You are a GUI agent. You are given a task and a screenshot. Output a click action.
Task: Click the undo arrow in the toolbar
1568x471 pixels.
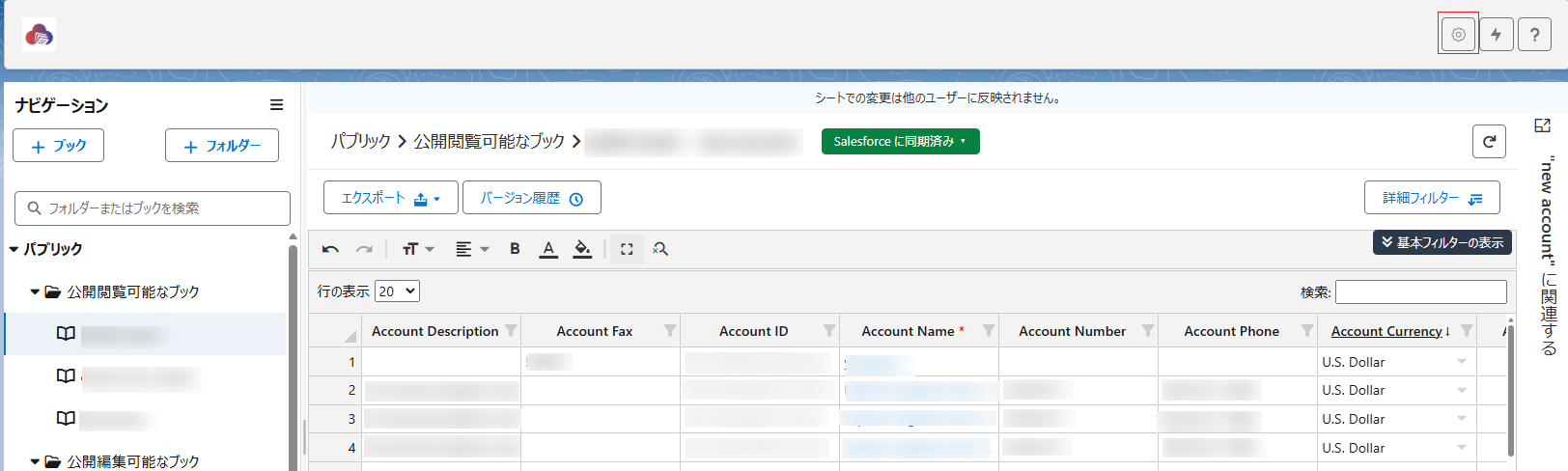point(330,249)
